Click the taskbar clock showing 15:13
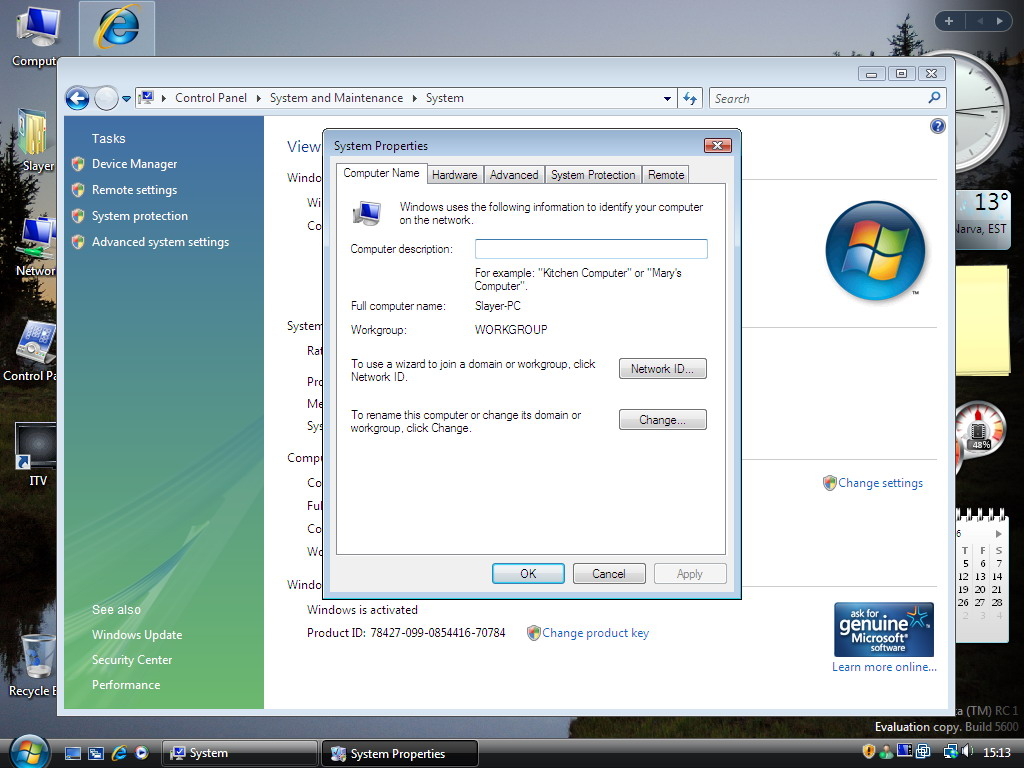 pos(997,752)
